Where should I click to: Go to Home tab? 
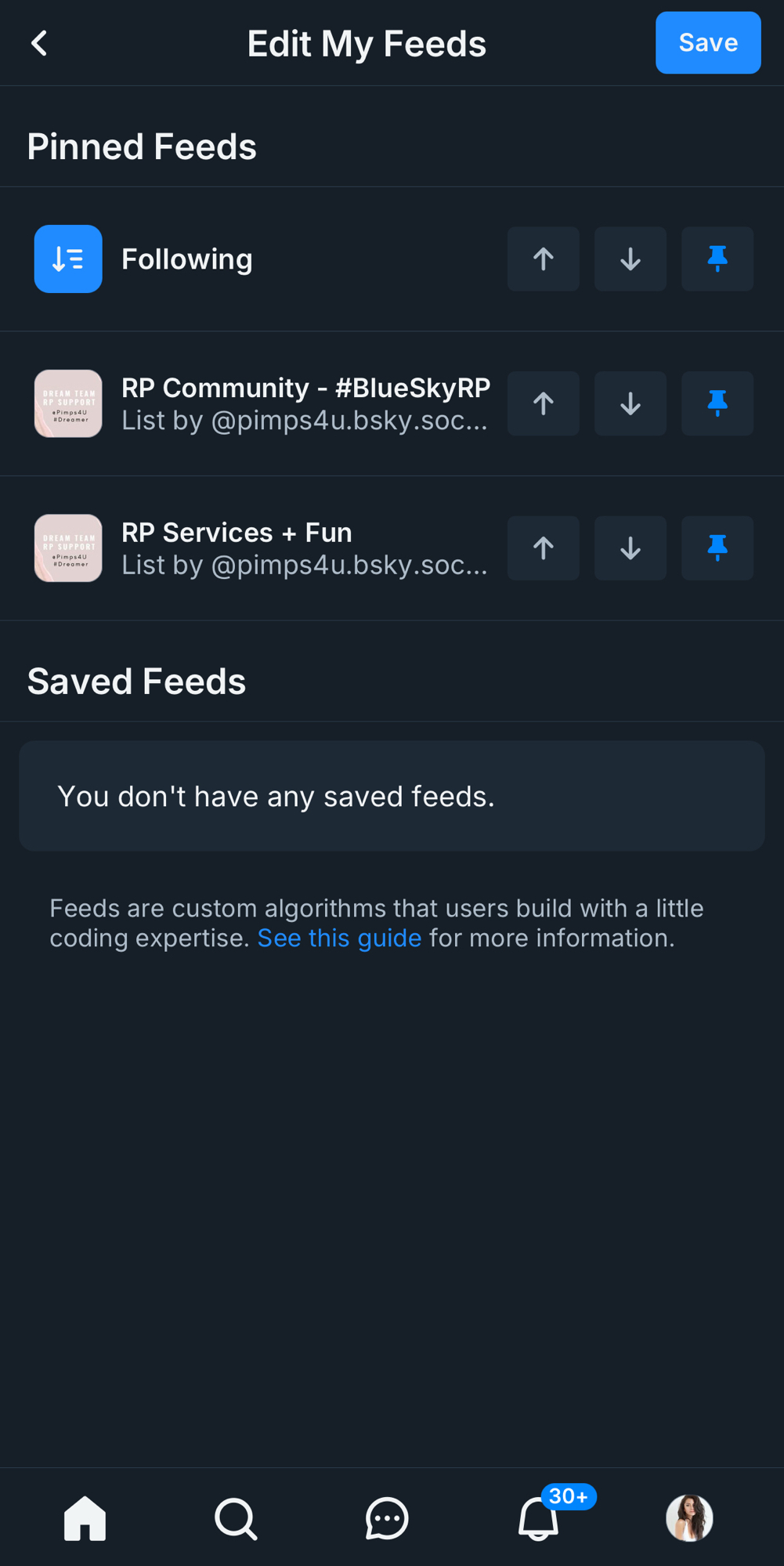(x=85, y=1518)
